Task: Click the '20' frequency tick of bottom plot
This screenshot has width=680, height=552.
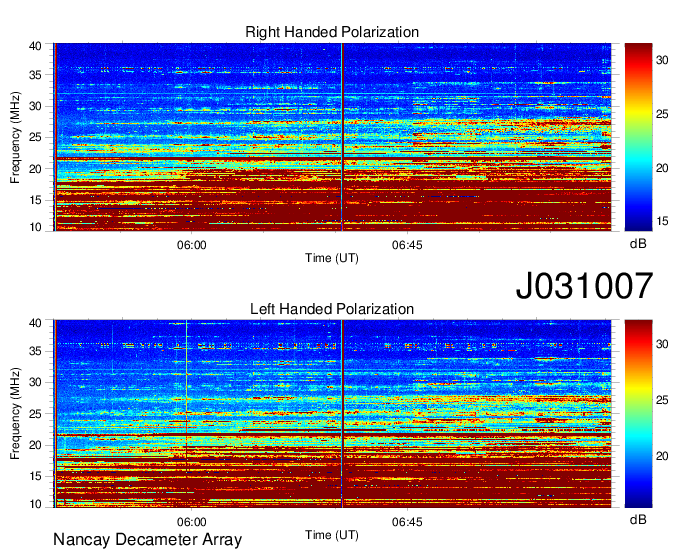Action: coord(36,445)
